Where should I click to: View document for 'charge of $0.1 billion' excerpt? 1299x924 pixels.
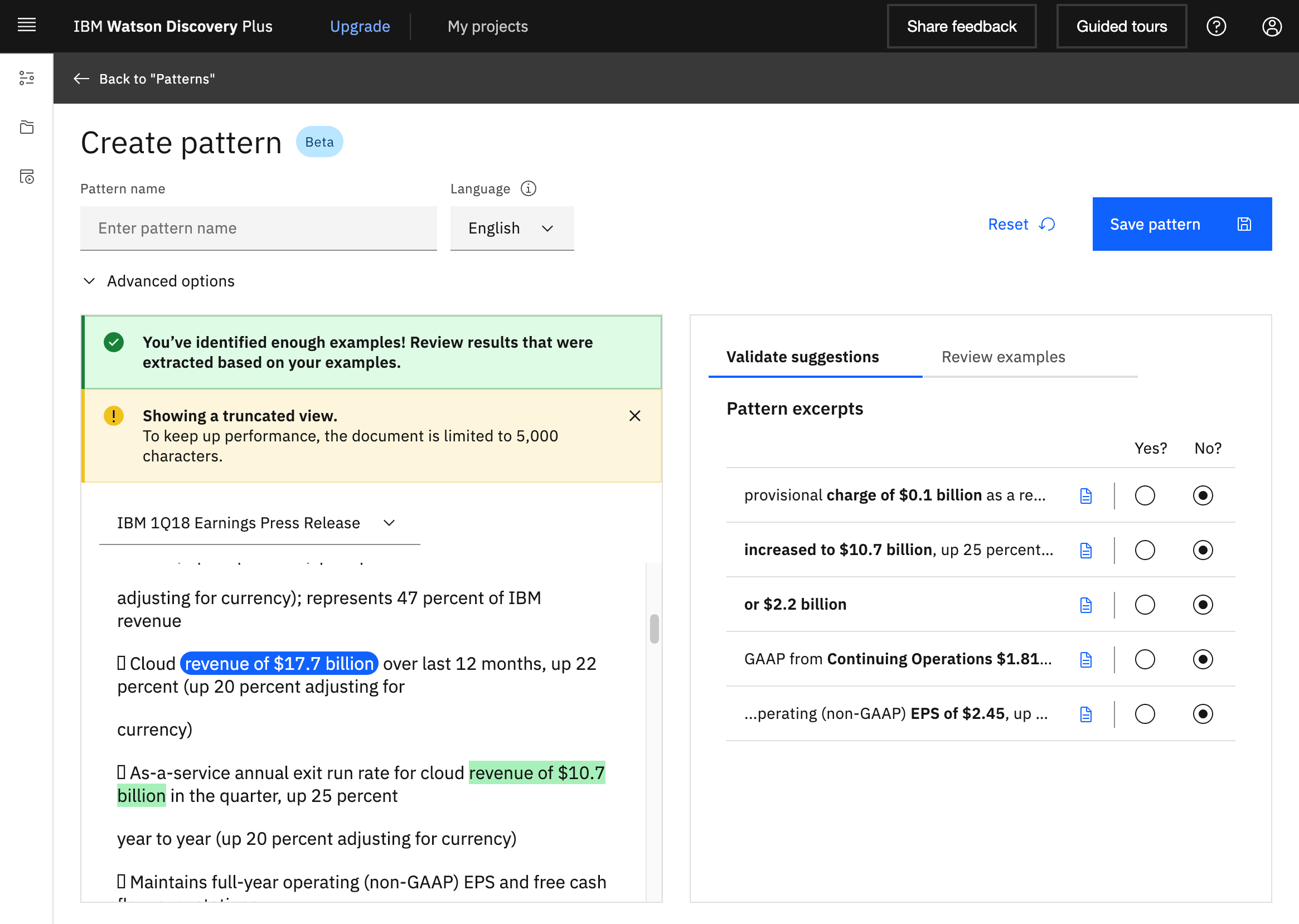point(1085,495)
